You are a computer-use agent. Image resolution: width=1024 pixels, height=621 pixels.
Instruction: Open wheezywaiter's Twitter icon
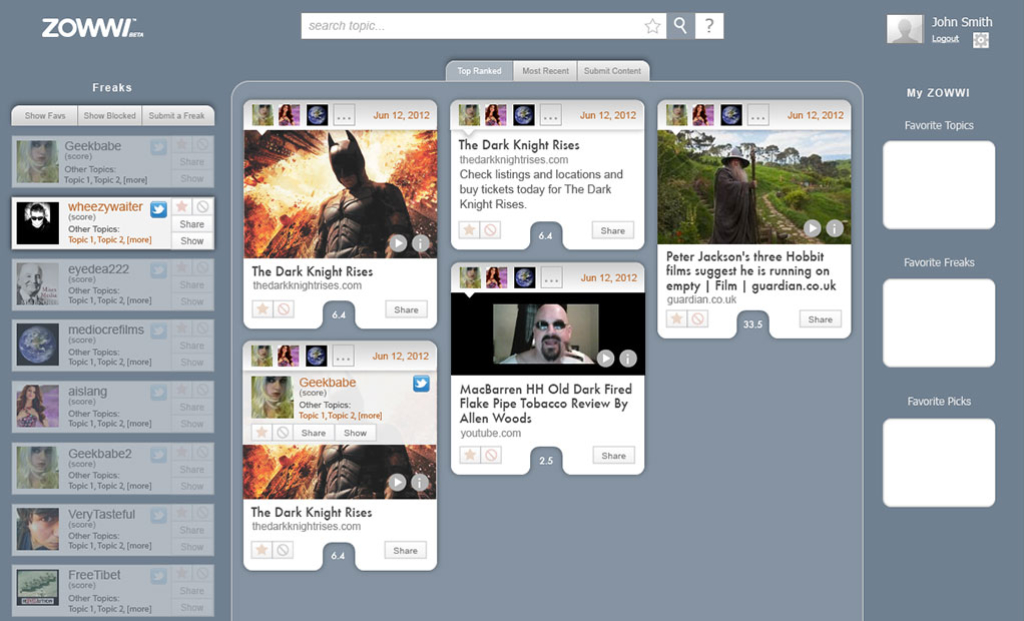tap(159, 209)
